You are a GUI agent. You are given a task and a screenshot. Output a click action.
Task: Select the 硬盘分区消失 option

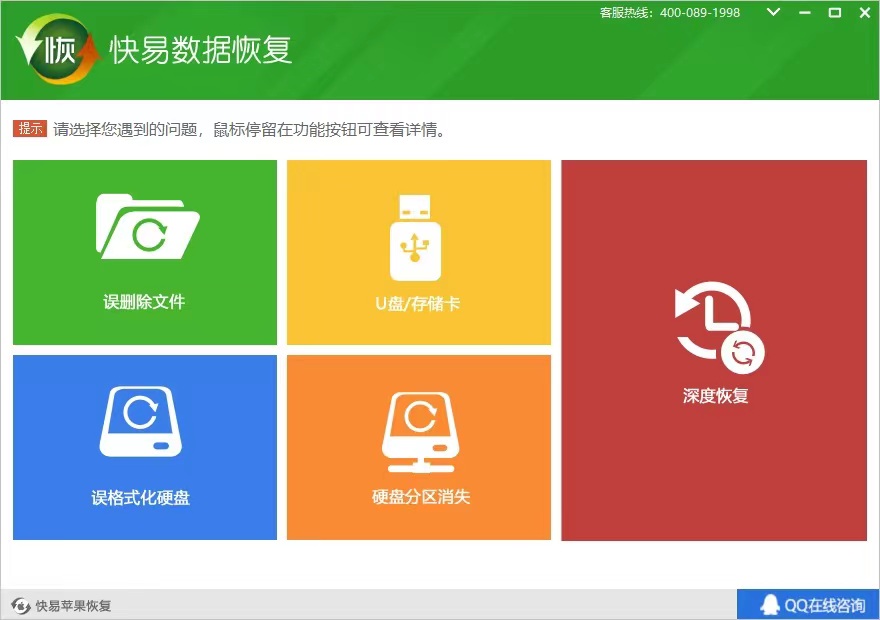click(418, 447)
